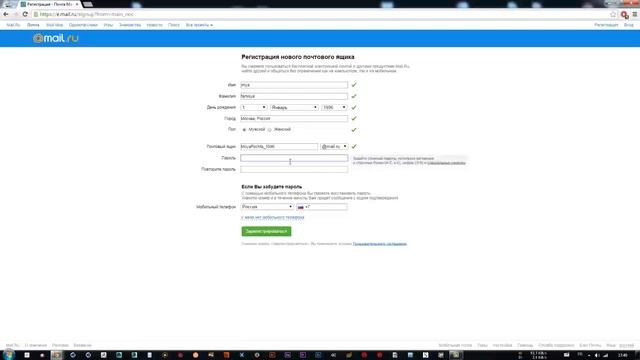
Task: Click the Почтовый ящик name field
Action: 279,147
